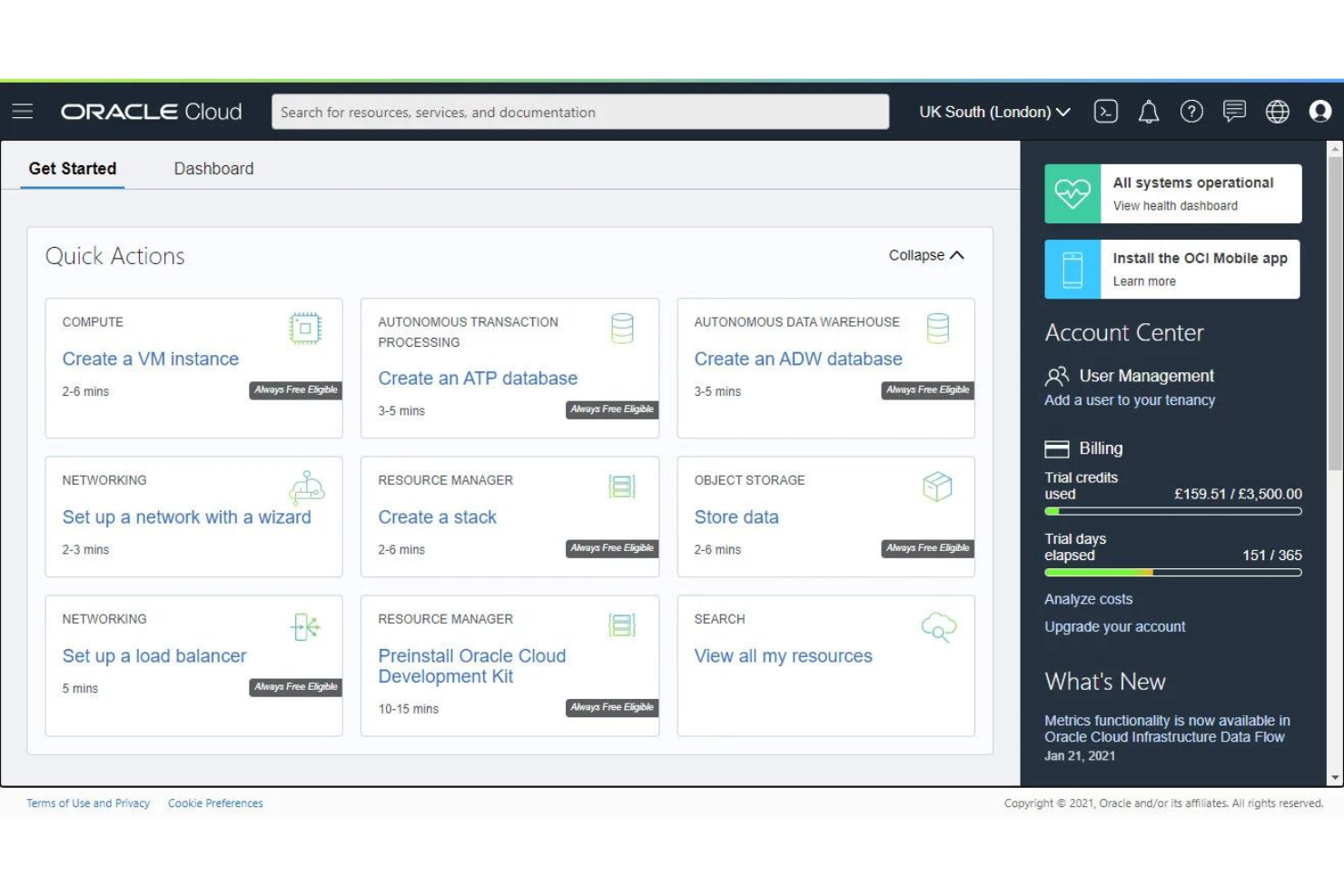The image size is (1344, 896).
Task: Collapse the Quick Actions section
Action: pyautogui.click(x=924, y=255)
